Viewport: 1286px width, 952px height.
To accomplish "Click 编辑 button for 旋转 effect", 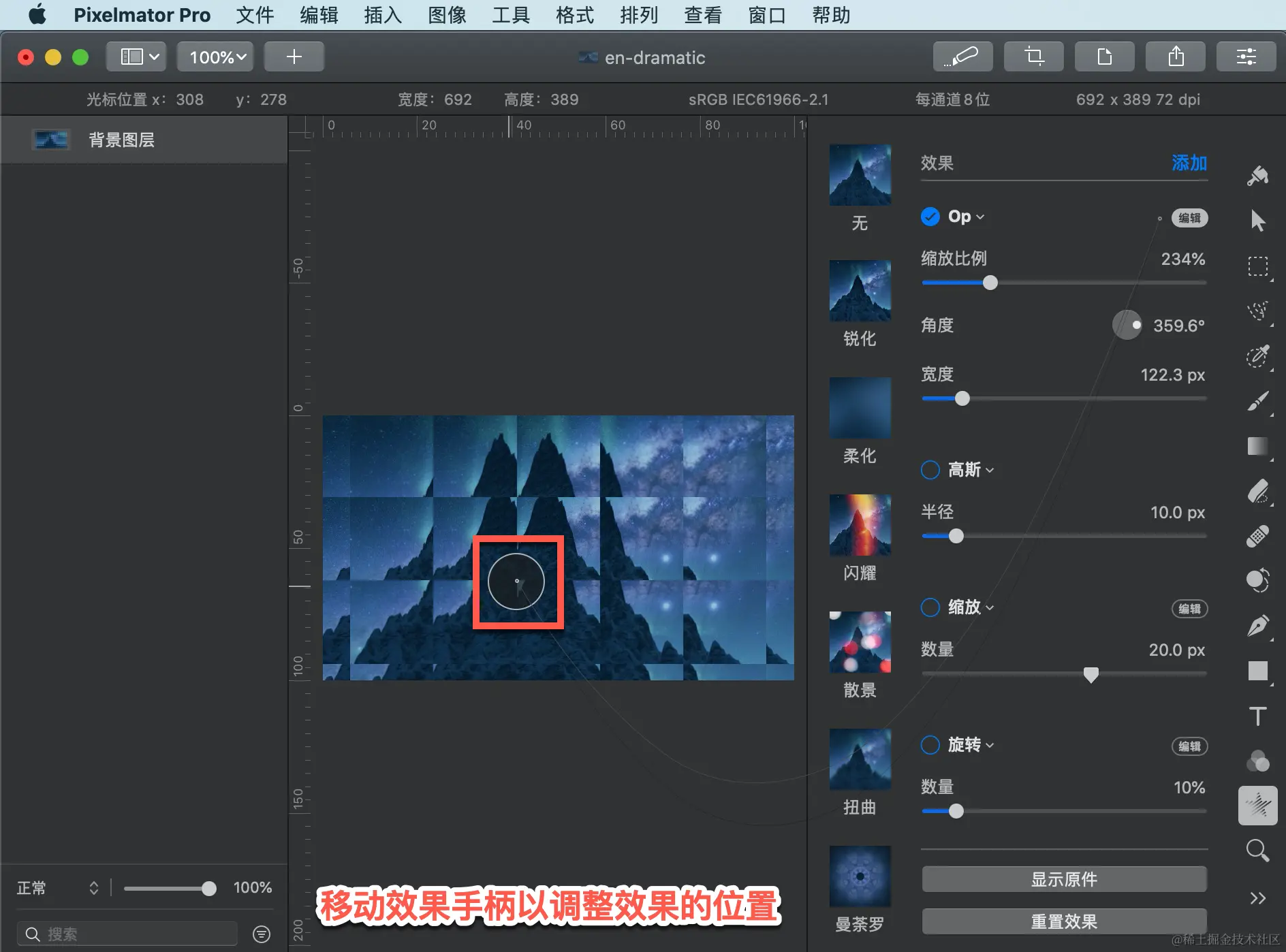I will click(x=1189, y=746).
